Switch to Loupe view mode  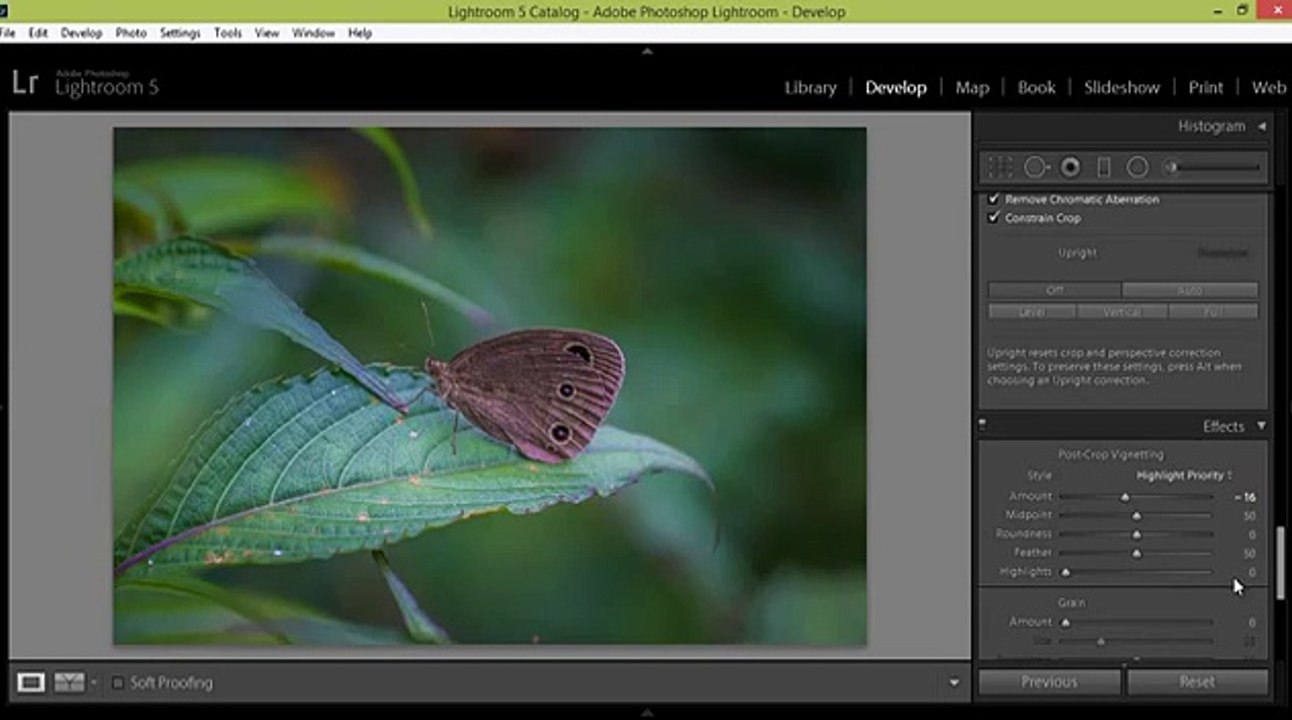pos(31,682)
